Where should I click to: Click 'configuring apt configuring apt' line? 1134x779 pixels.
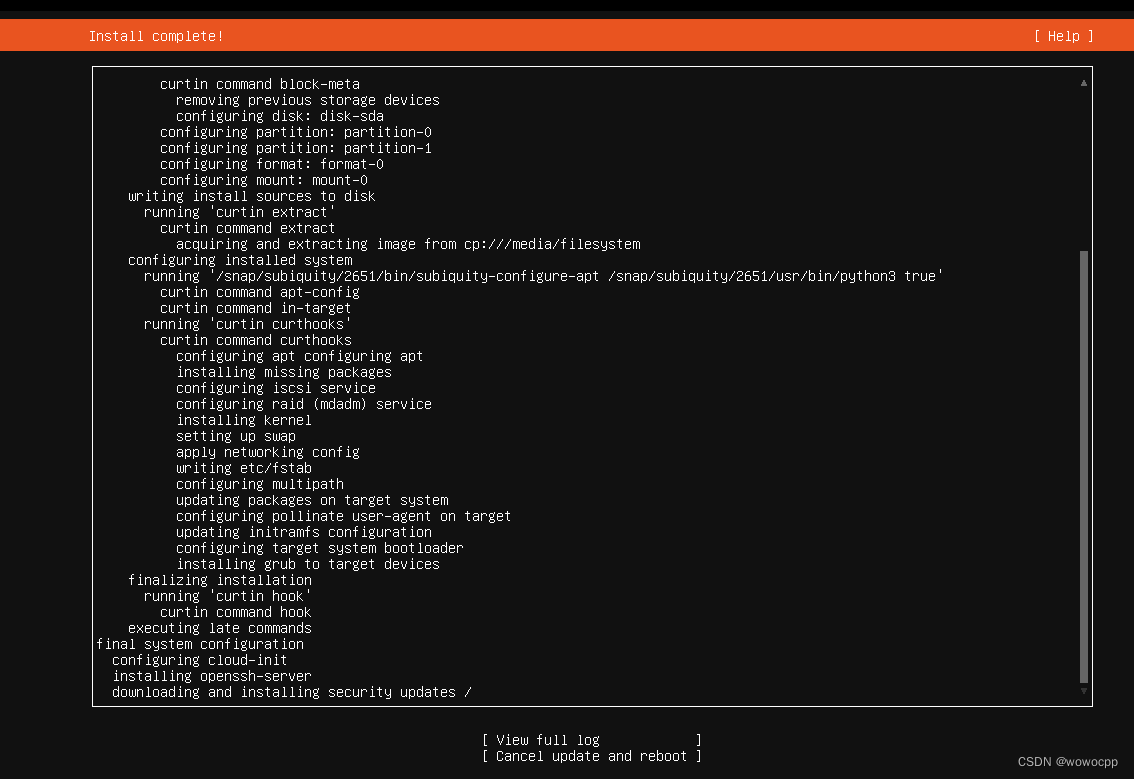point(299,356)
